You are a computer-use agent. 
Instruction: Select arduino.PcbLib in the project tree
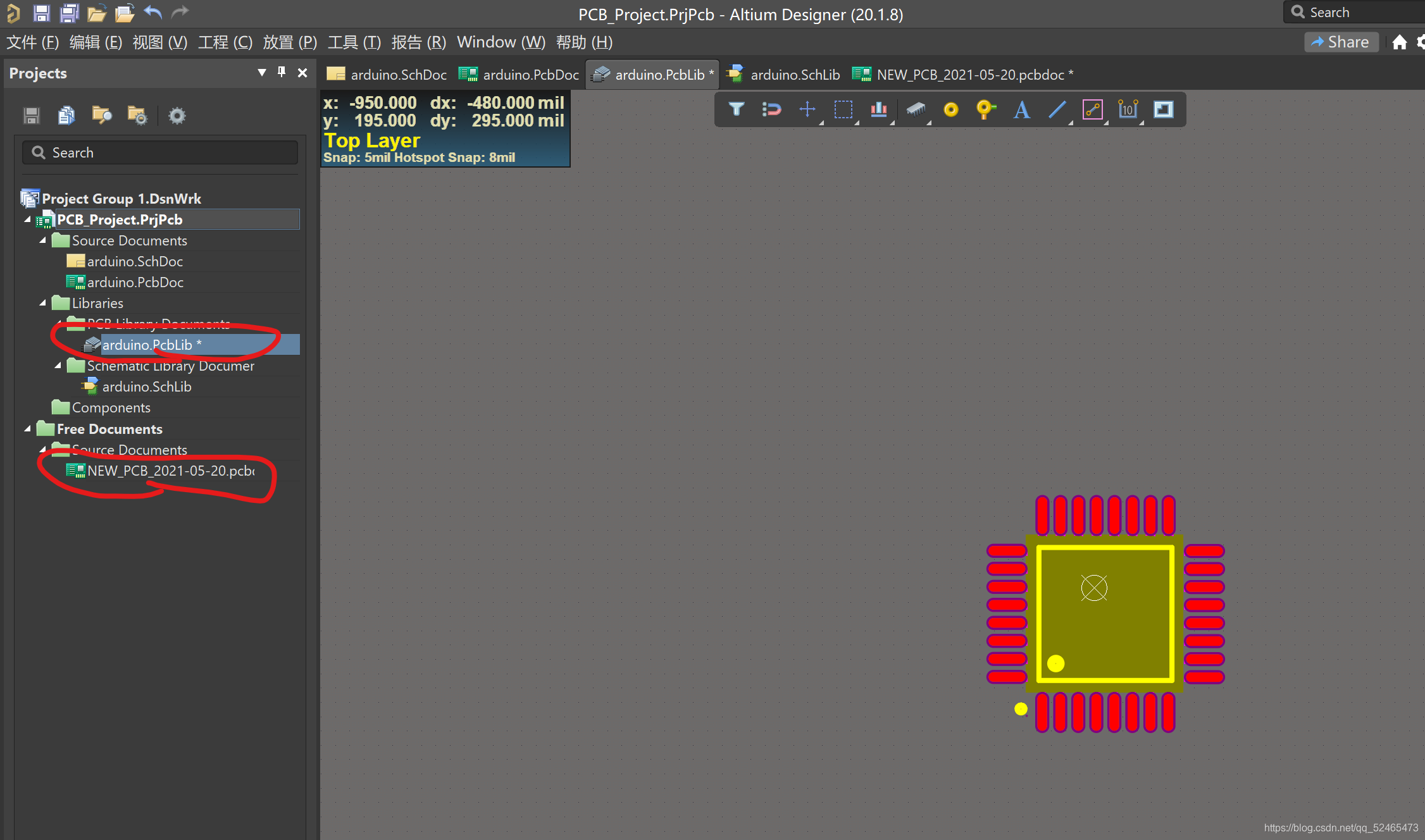click(152, 345)
